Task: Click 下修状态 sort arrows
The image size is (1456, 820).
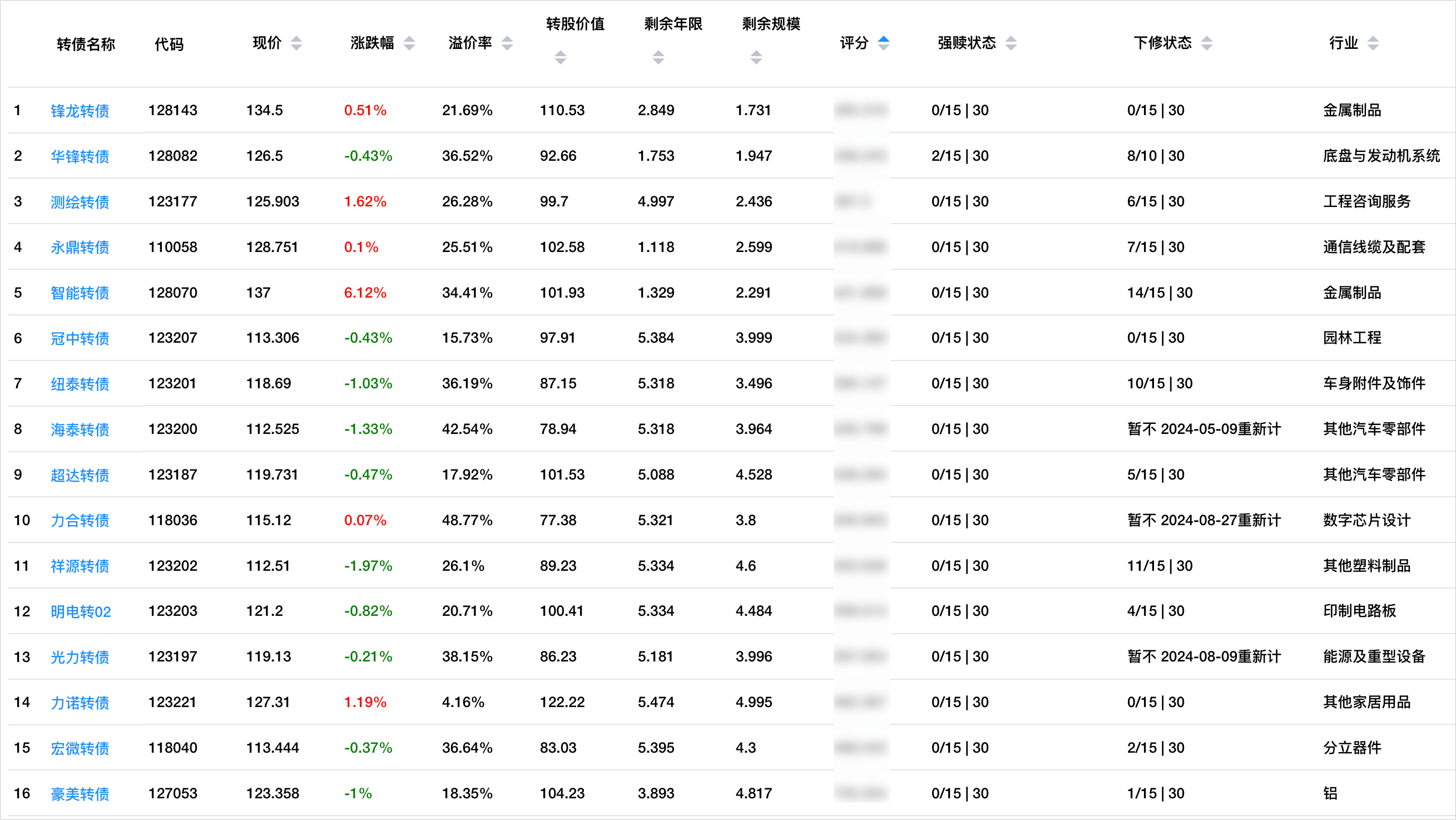Action: 1207,43
